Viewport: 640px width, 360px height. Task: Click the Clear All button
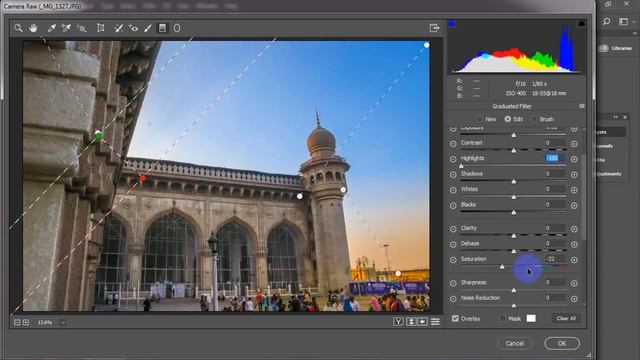pos(566,318)
